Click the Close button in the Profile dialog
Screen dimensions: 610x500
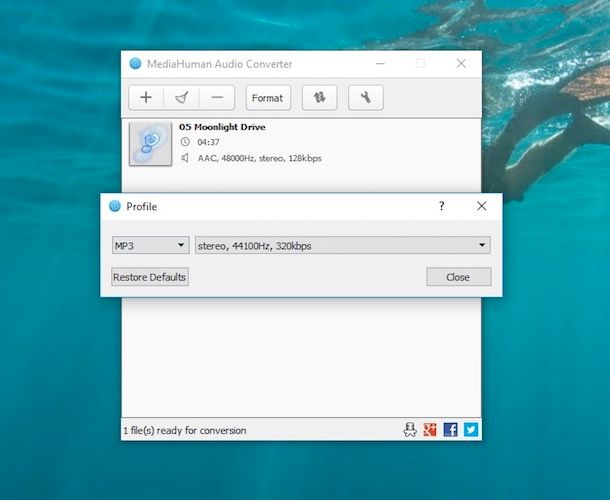(x=459, y=277)
